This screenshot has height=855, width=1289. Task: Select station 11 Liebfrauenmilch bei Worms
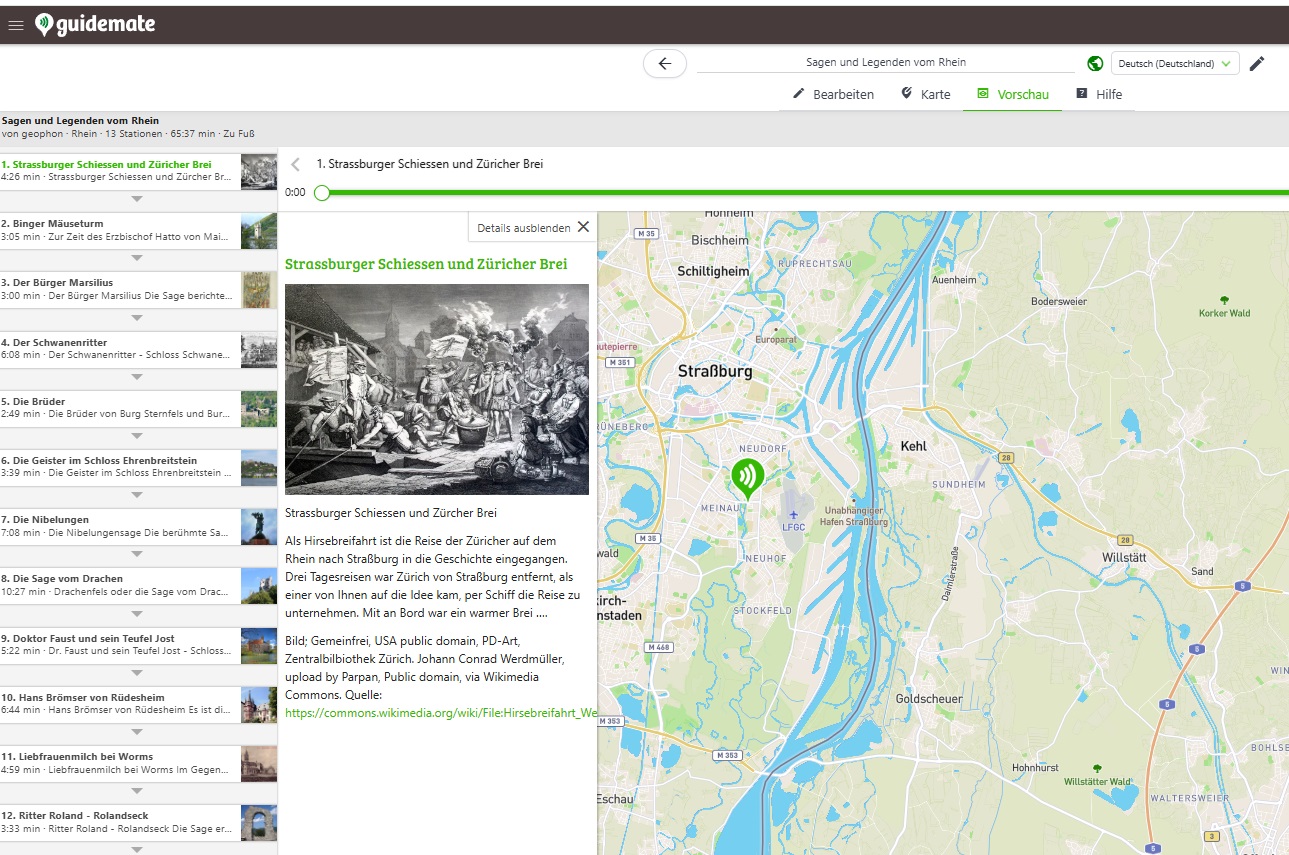pos(138,763)
